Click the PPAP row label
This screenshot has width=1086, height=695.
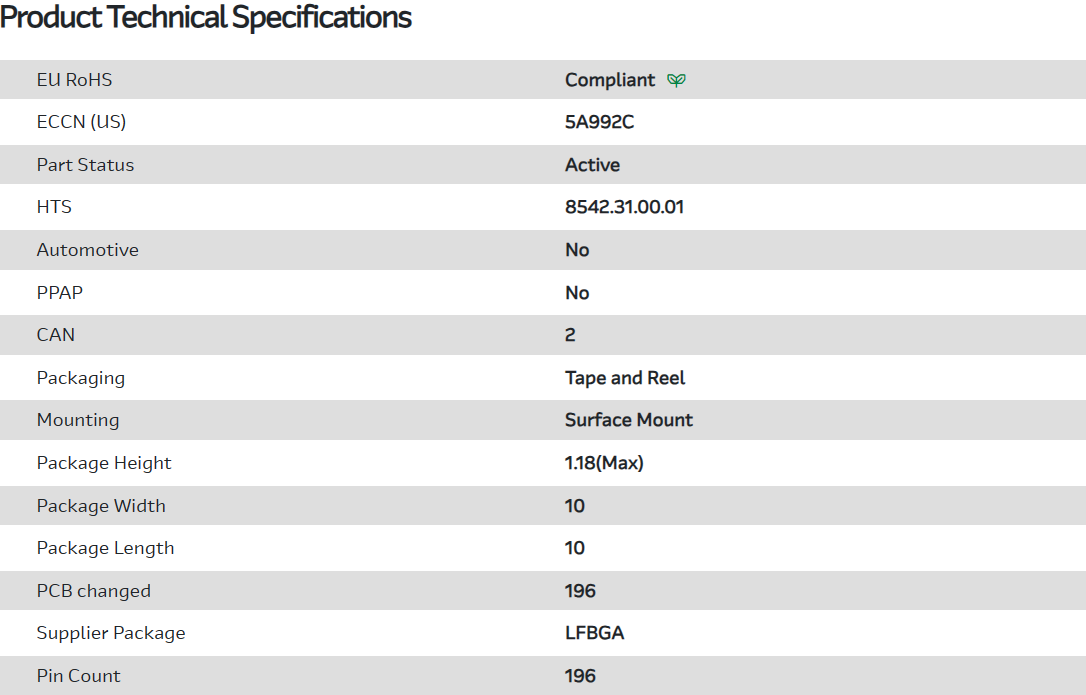[x=62, y=293]
